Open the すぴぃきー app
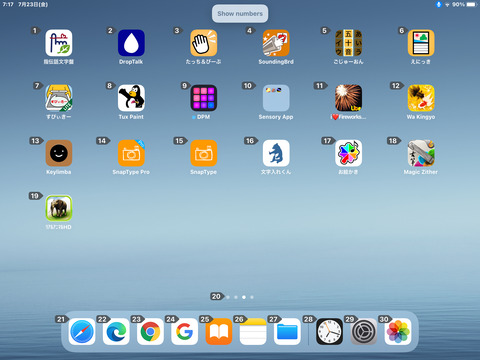Image resolution: width=480 pixels, height=360 pixels. pyautogui.click(x=59, y=98)
